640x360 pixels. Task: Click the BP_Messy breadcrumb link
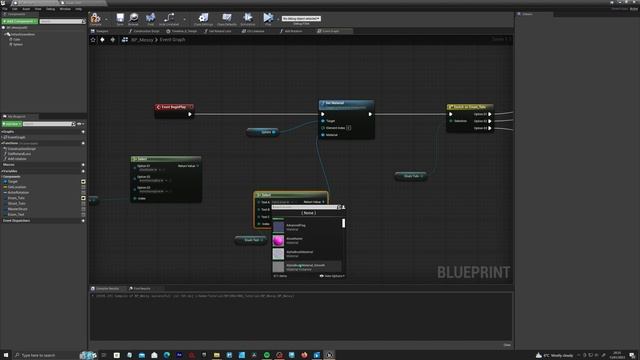pyautogui.click(x=142, y=40)
